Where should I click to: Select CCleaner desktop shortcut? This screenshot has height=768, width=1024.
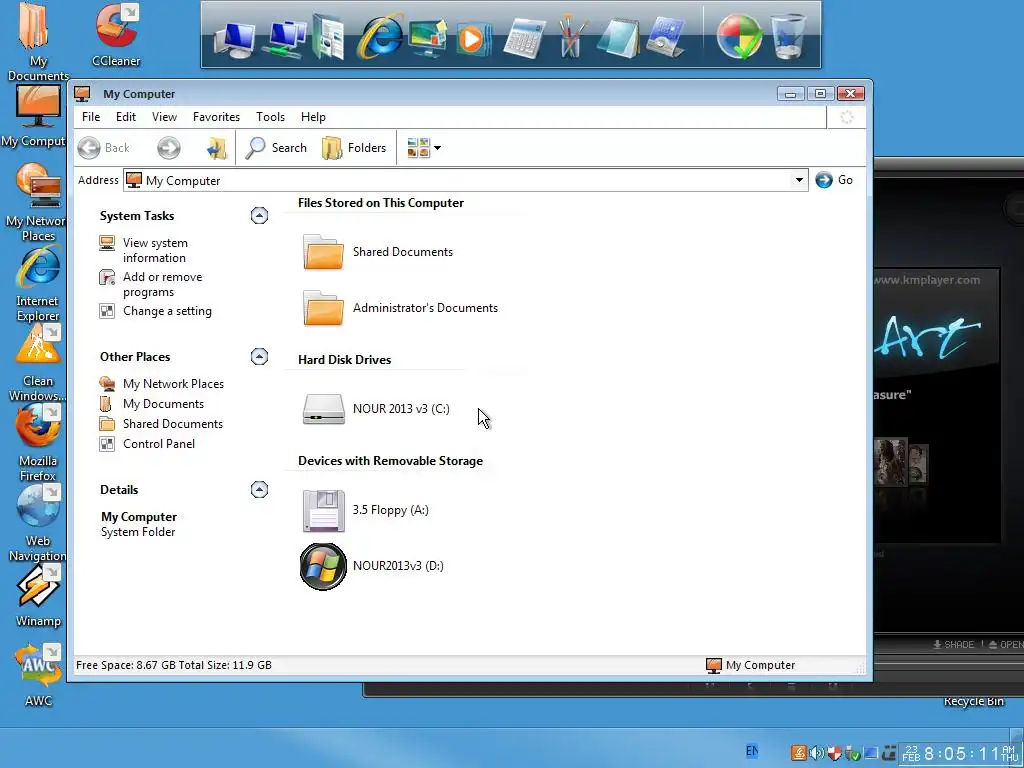116,35
